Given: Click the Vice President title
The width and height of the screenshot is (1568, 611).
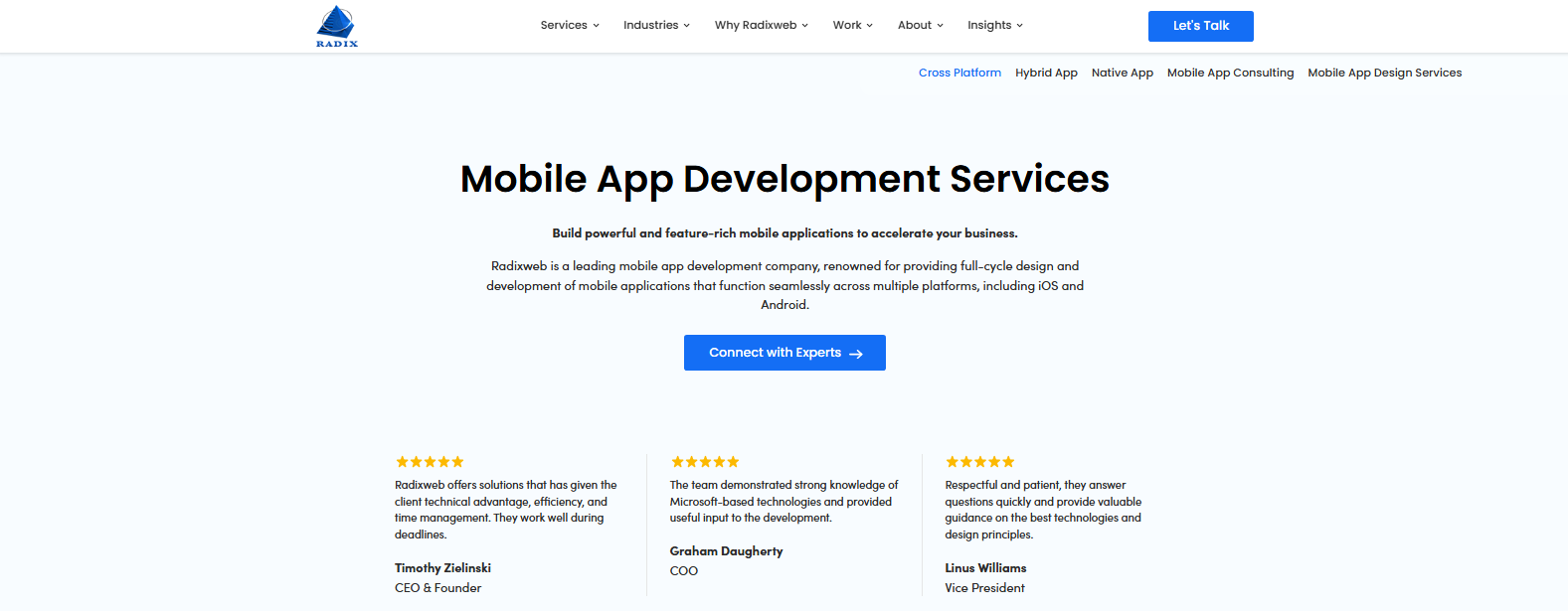Looking at the screenshot, I should [984, 588].
